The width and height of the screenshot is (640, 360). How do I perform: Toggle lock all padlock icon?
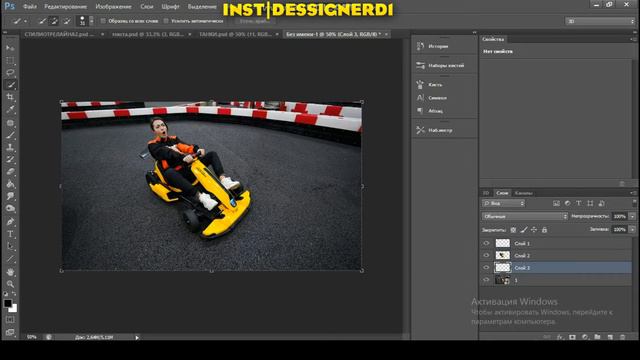click(544, 230)
